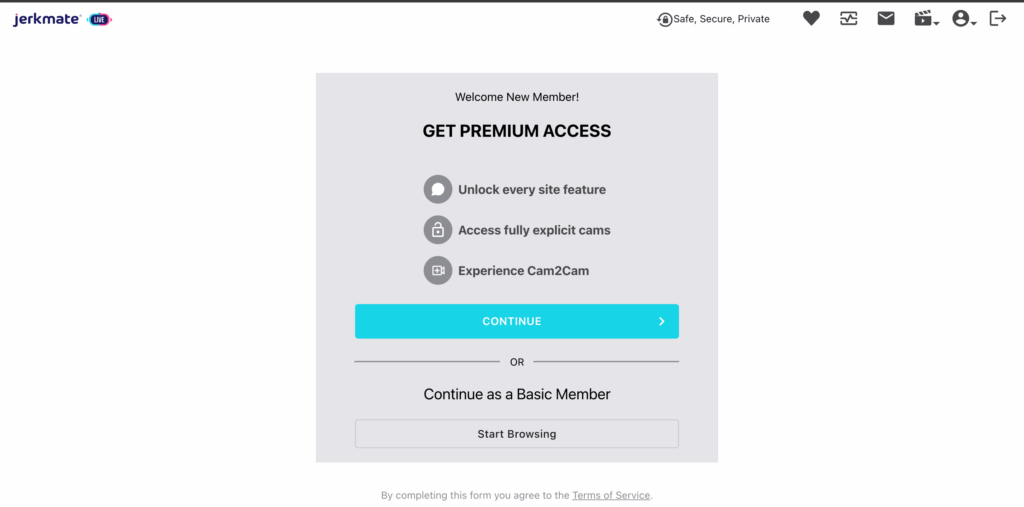
Task: Open messages with the envelope icon
Action: 886,18
